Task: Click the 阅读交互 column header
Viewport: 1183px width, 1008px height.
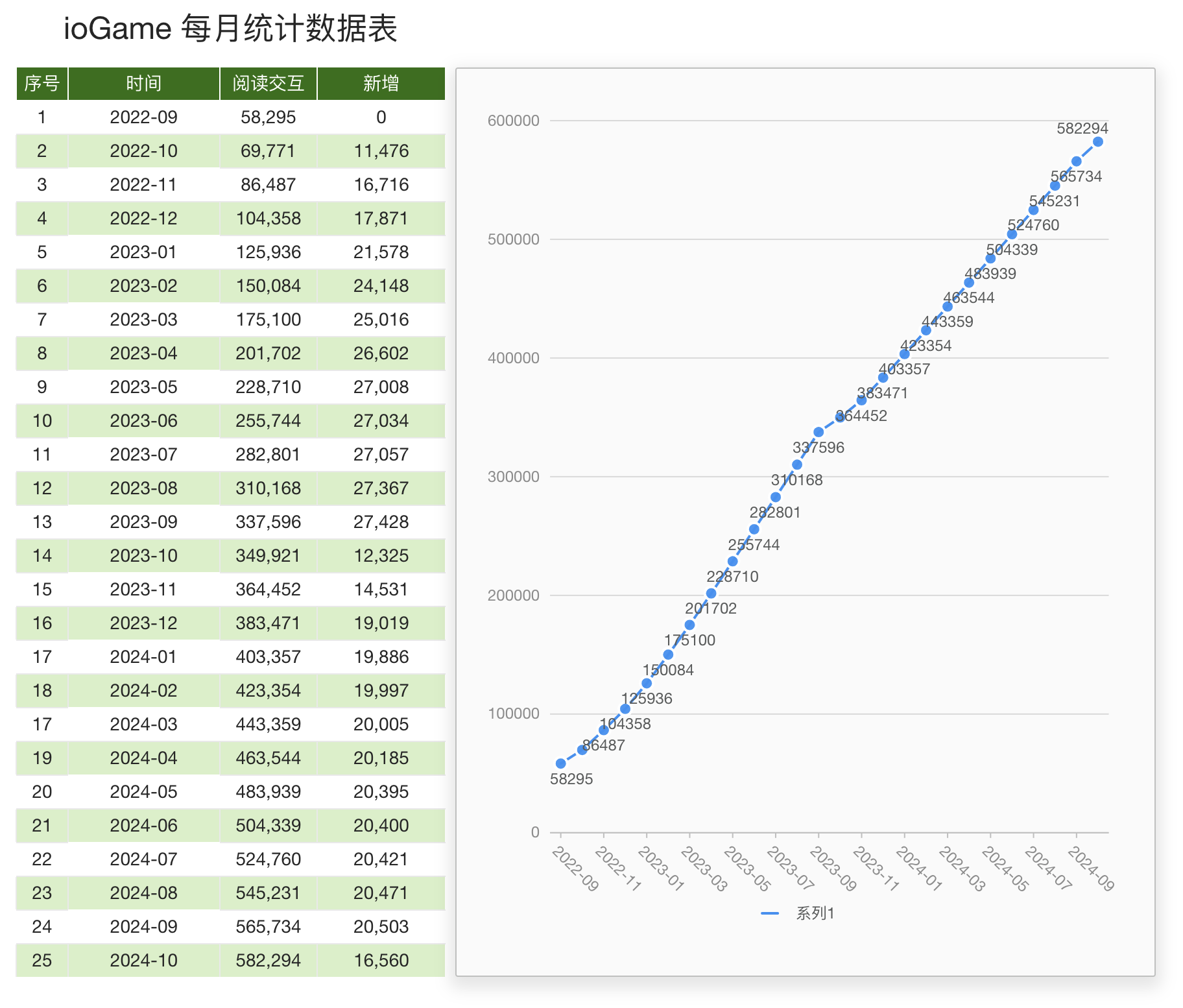Action: click(269, 84)
